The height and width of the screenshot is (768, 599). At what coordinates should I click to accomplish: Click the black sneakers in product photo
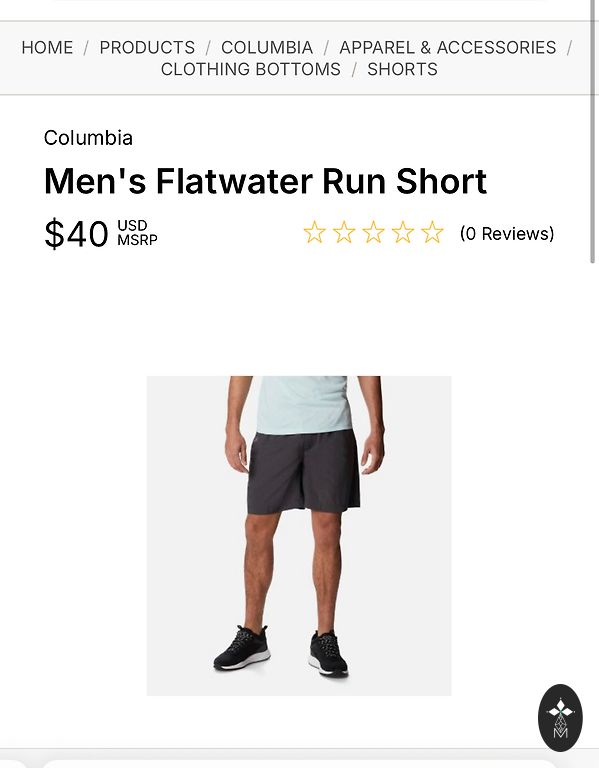tap(281, 650)
